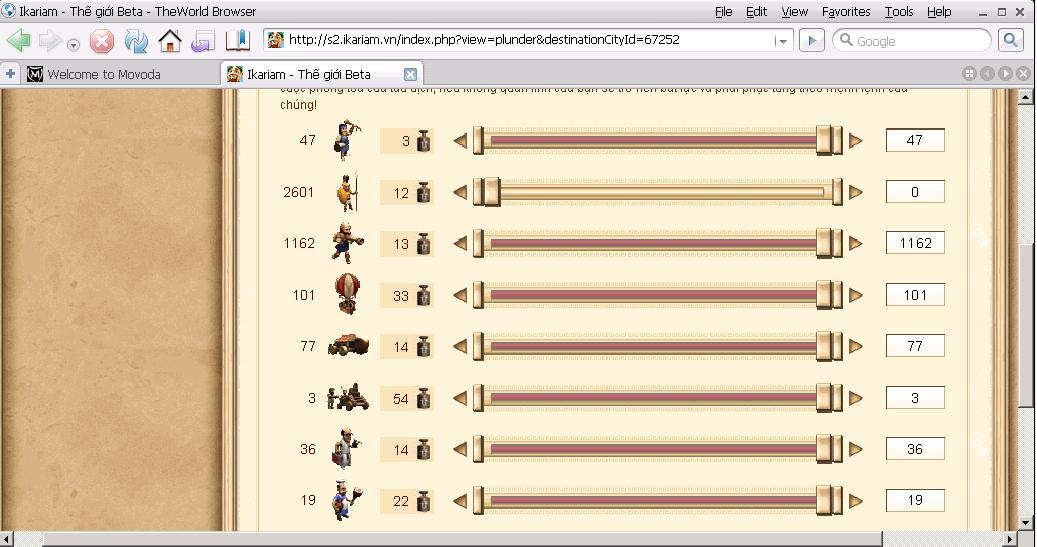Expand the address bar dropdown arrow
Viewport: 1037px width, 547px height.
(783, 41)
